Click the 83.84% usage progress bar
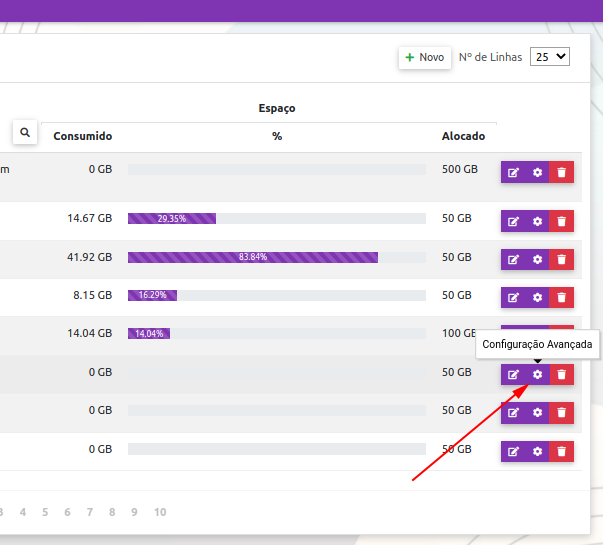 tap(253, 257)
